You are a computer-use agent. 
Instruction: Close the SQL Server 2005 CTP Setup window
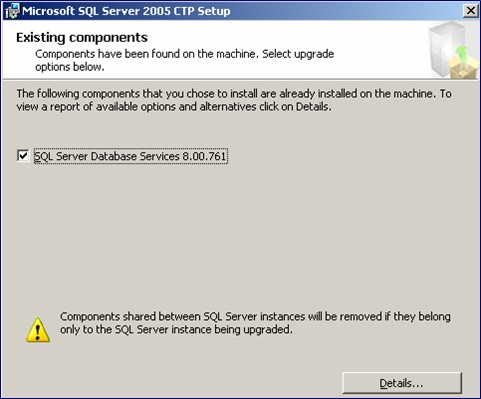pos(471,11)
